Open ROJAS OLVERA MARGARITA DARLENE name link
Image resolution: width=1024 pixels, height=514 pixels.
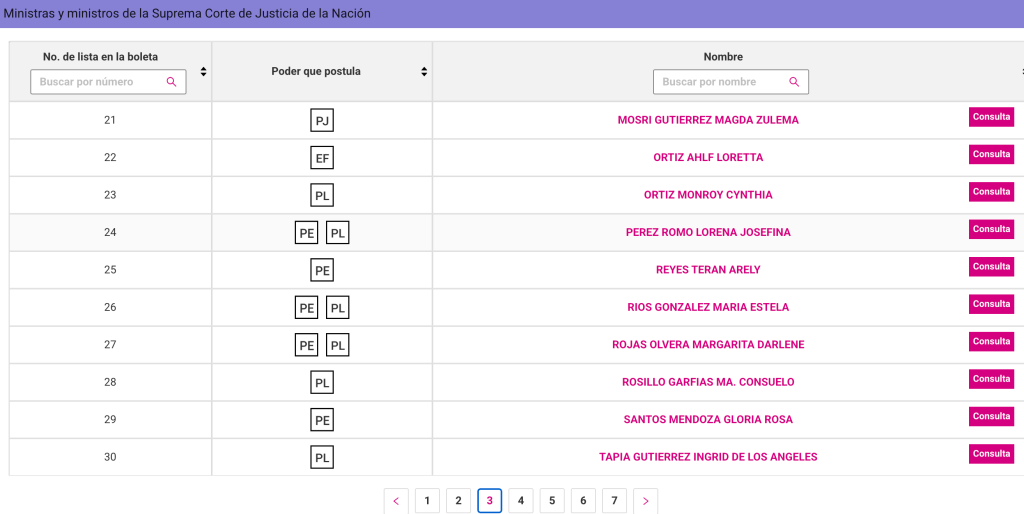click(708, 345)
